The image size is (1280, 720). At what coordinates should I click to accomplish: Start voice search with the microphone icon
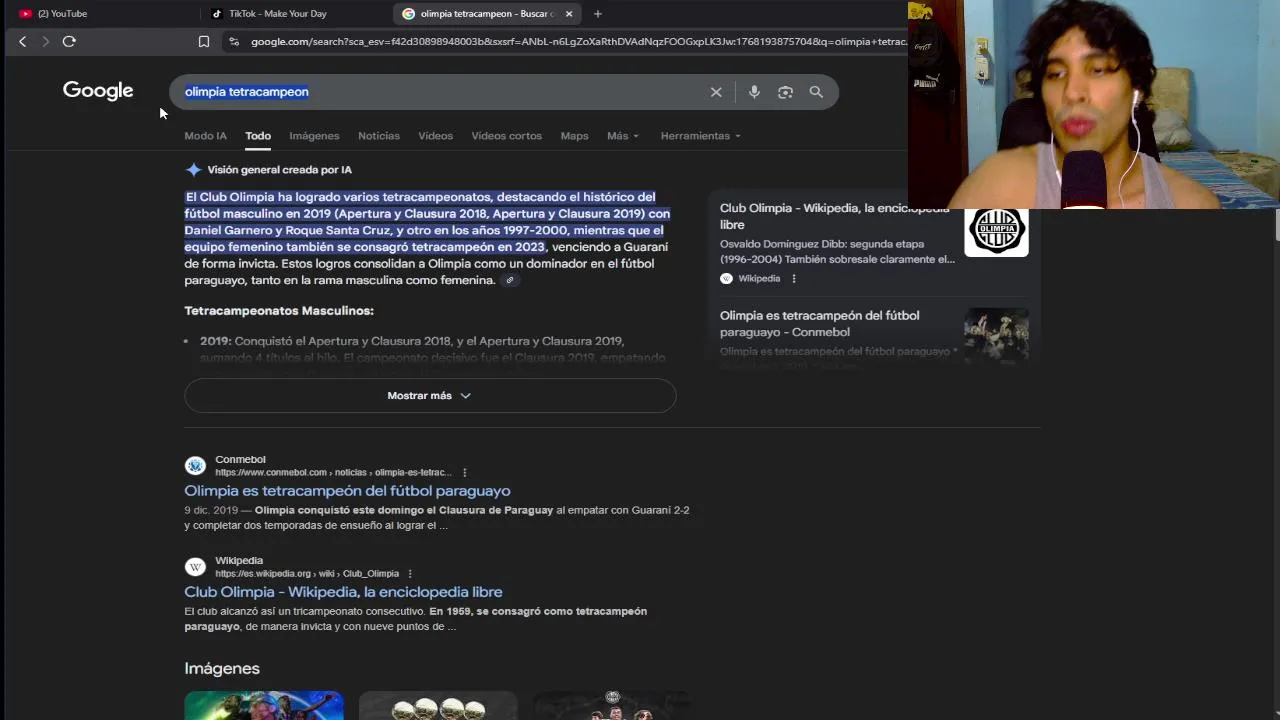(754, 92)
